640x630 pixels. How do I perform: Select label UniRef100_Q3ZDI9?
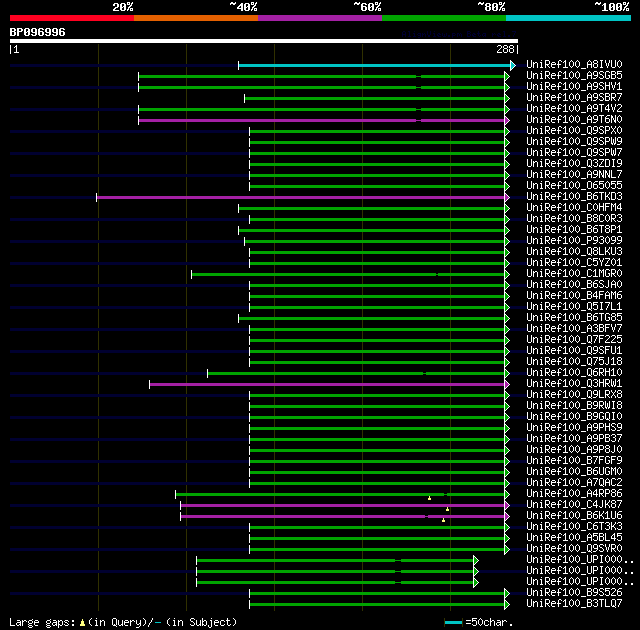pos(574,164)
